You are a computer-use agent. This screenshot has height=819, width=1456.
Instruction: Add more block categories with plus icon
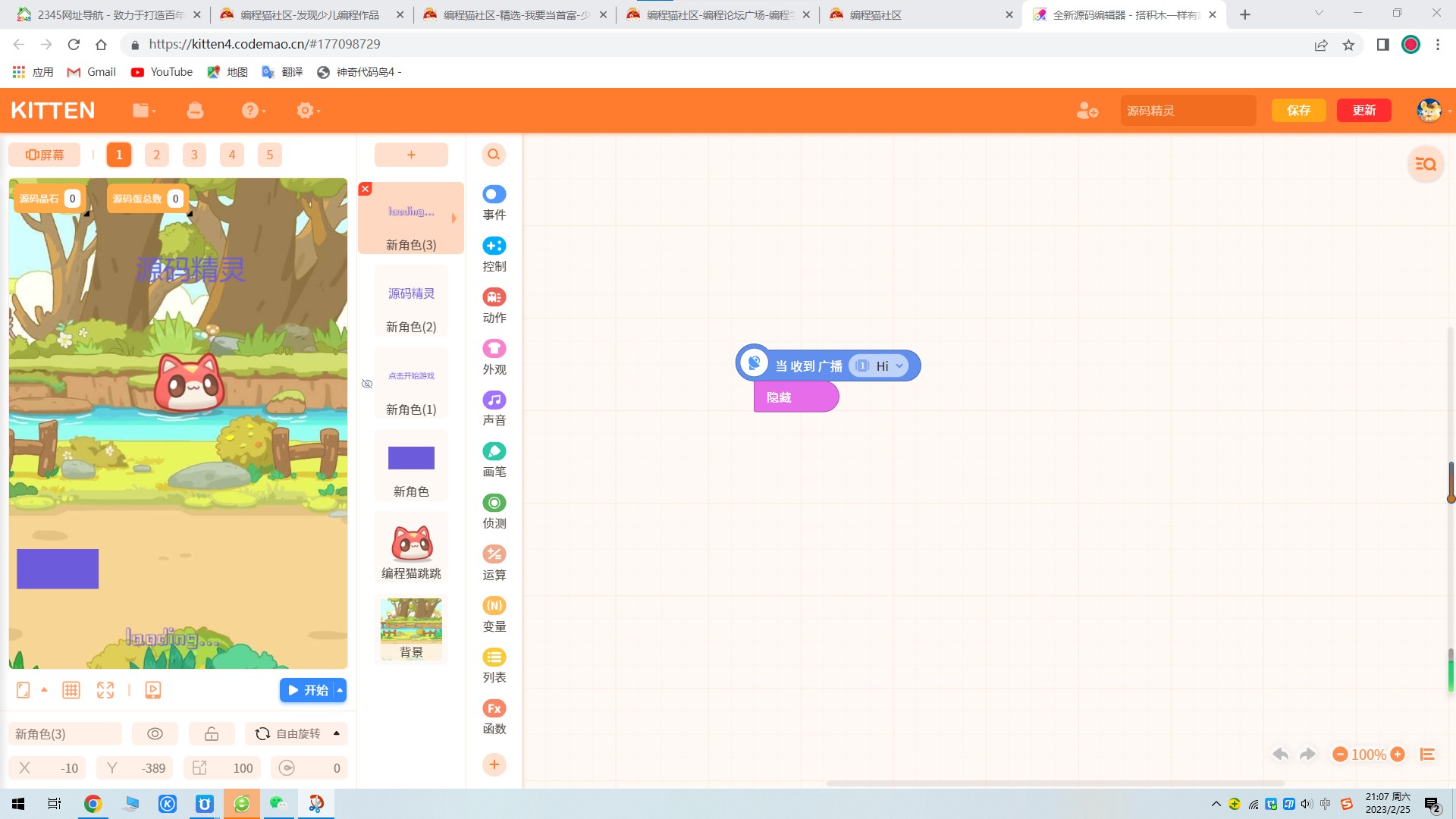[494, 764]
